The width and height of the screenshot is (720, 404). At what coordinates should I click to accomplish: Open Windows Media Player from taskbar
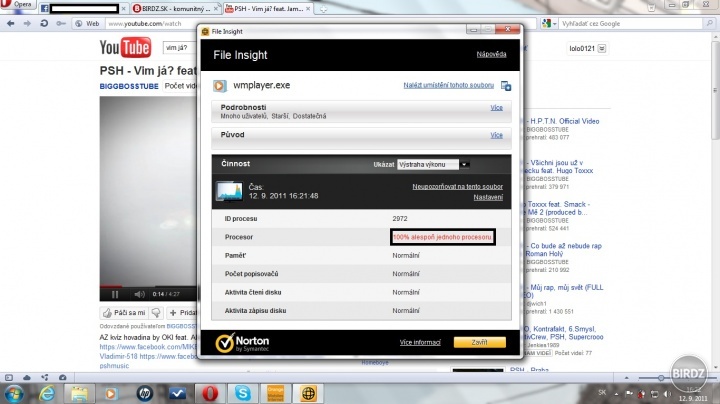click(111, 393)
